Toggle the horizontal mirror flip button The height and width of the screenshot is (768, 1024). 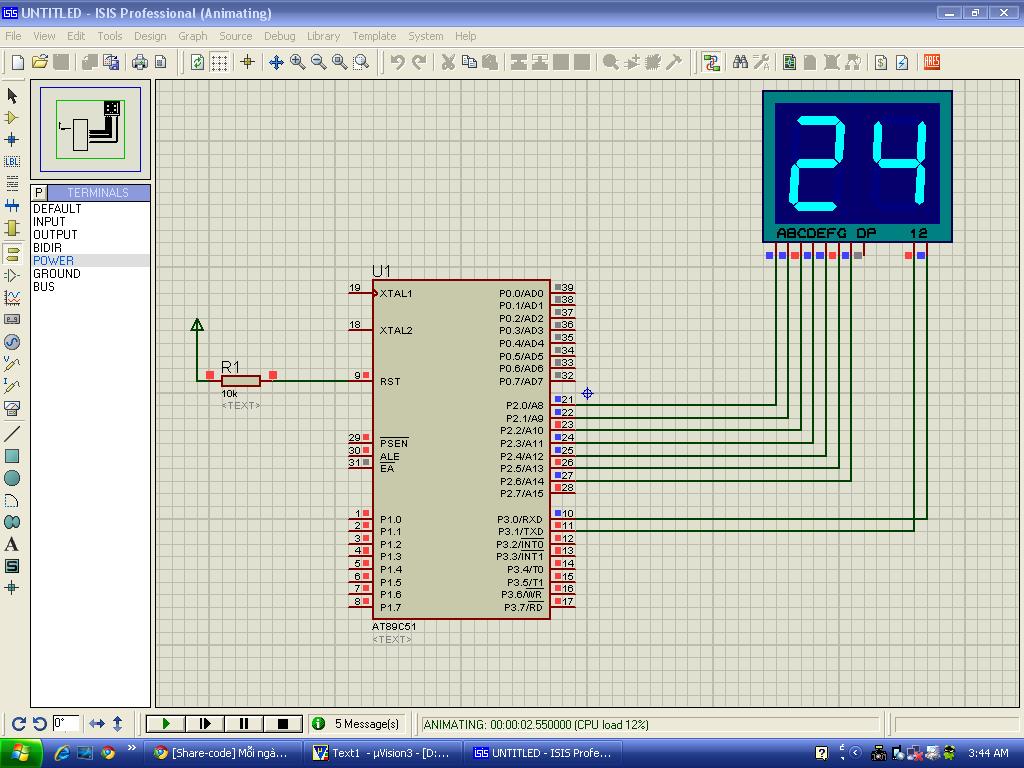tap(97, 723)
